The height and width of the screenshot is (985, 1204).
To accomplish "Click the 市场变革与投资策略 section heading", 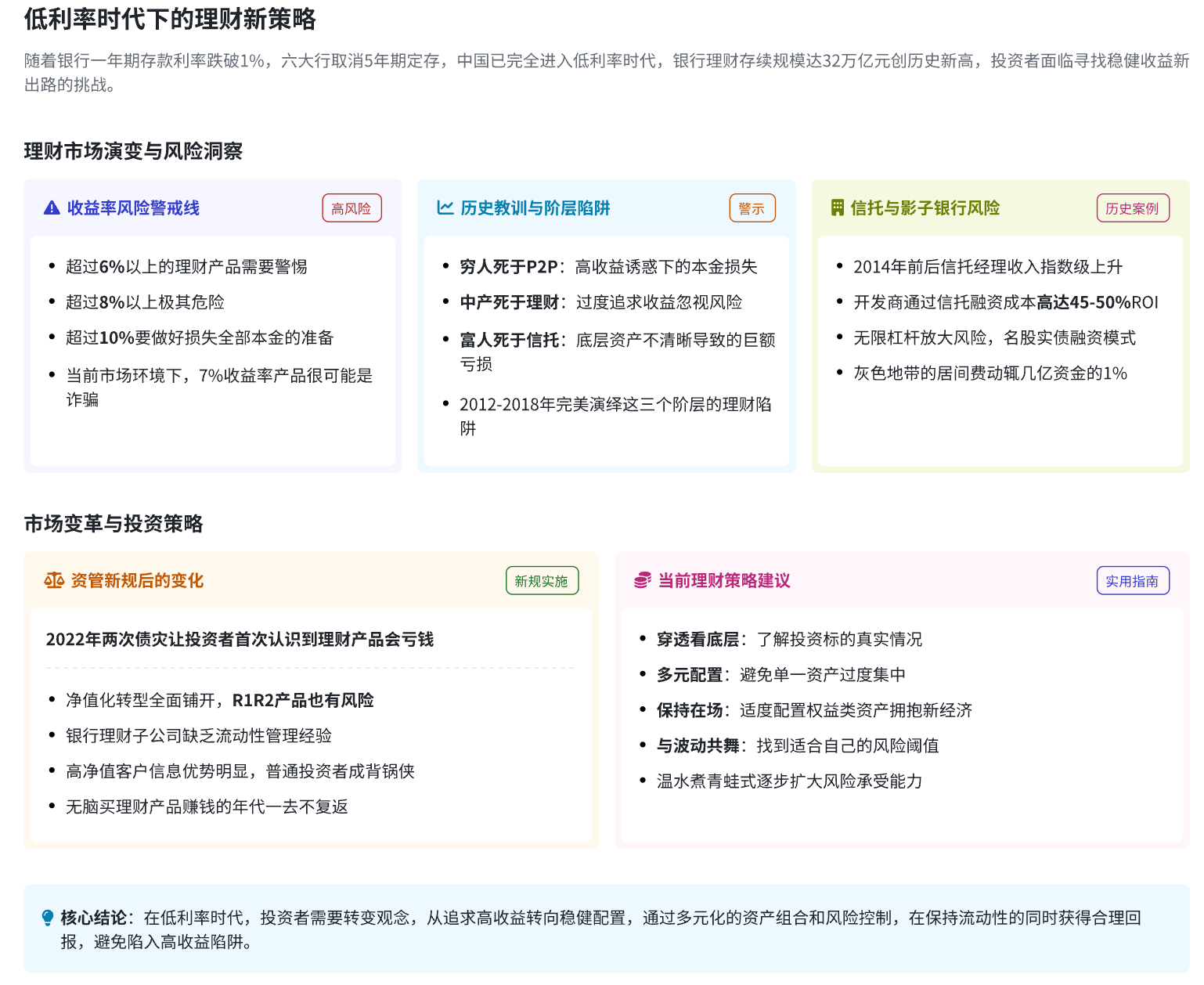I will (x=114, y=524).
